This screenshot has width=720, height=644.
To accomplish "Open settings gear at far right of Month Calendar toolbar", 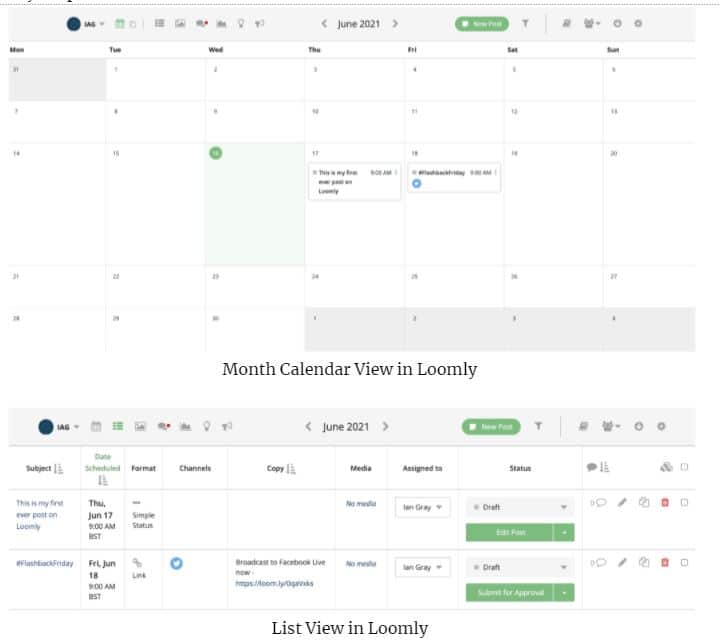I will click(638, 23).
